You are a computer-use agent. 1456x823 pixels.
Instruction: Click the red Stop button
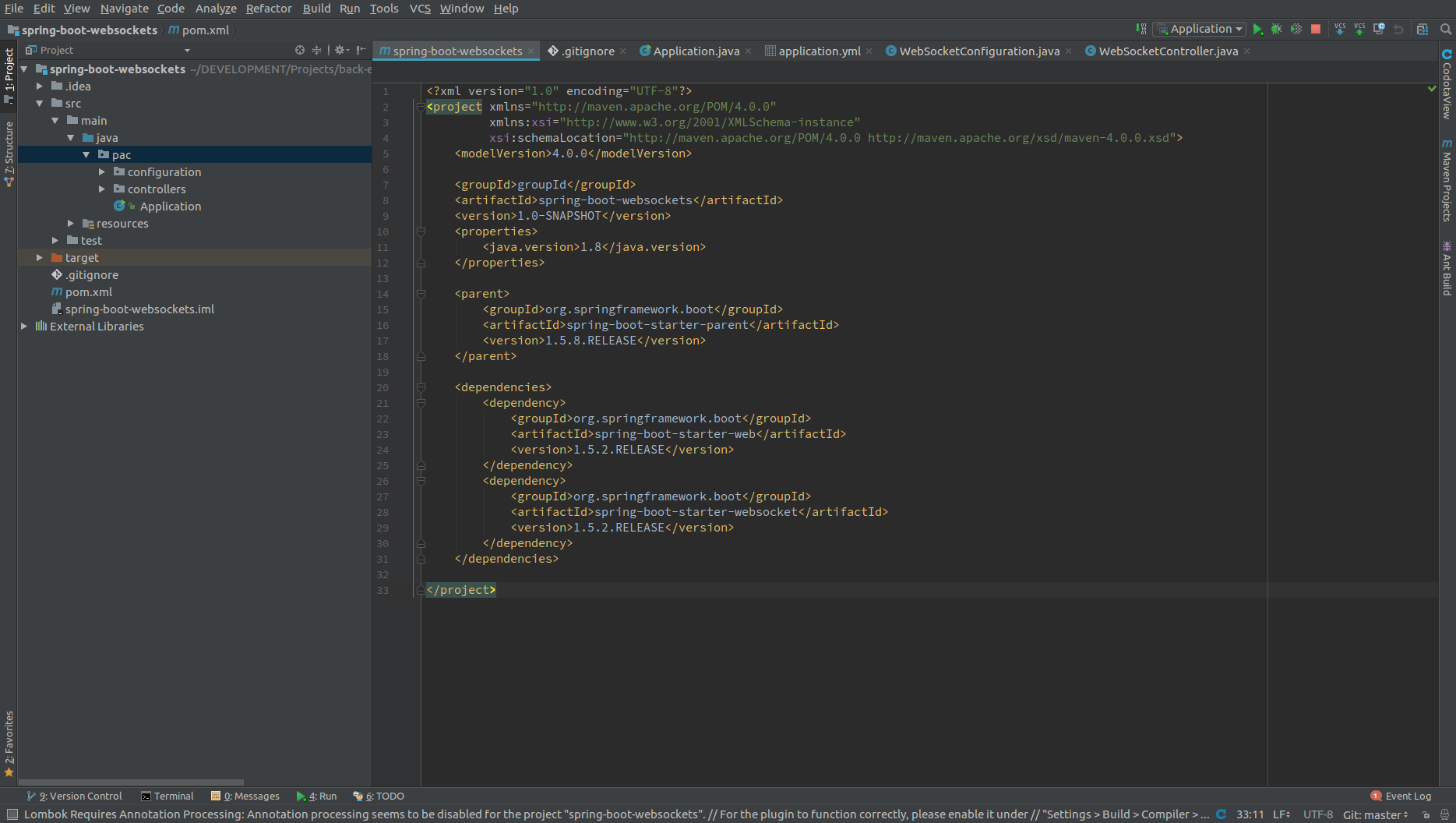[1316, 29]
